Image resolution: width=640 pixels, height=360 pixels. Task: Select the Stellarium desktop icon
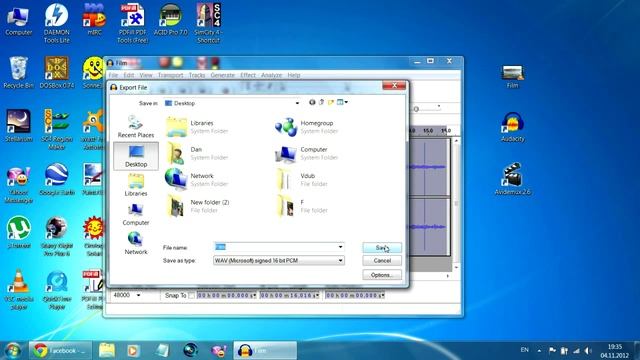click(x=18, y=126)
